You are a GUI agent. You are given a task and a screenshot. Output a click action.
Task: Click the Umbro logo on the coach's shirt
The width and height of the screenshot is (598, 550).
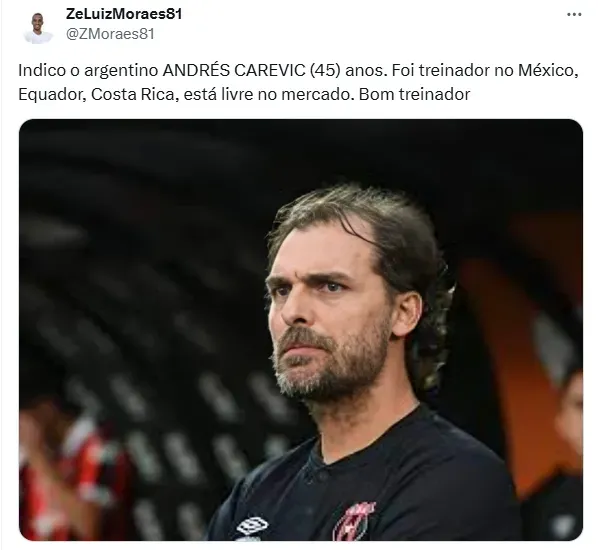[252, 527]
